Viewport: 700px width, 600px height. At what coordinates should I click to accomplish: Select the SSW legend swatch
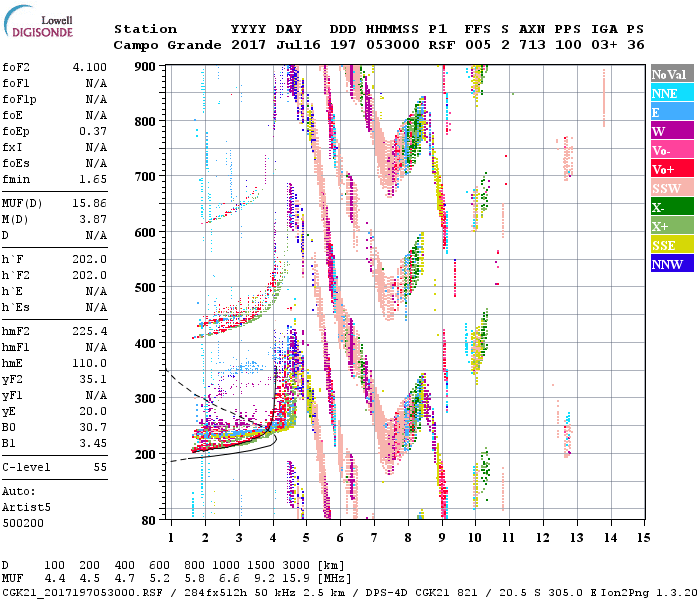click(671, 188)
